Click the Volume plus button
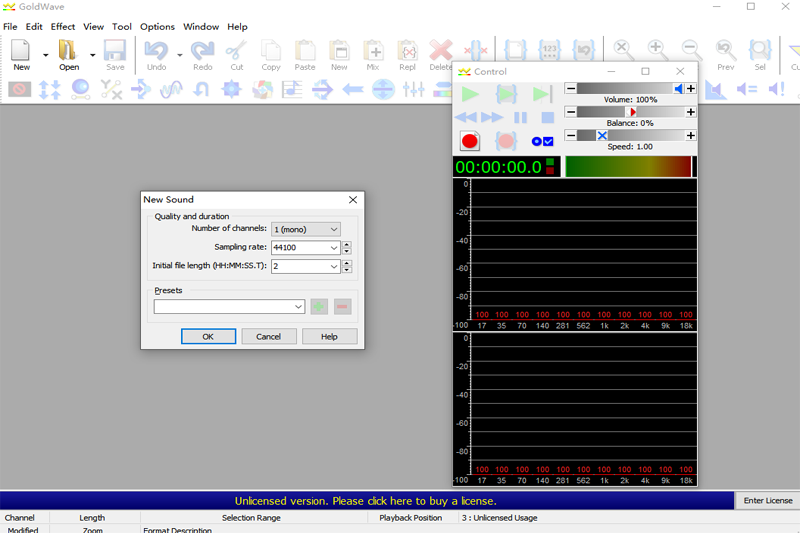The width and height of the screenshot is (800, 533). (x=691, y=88)
